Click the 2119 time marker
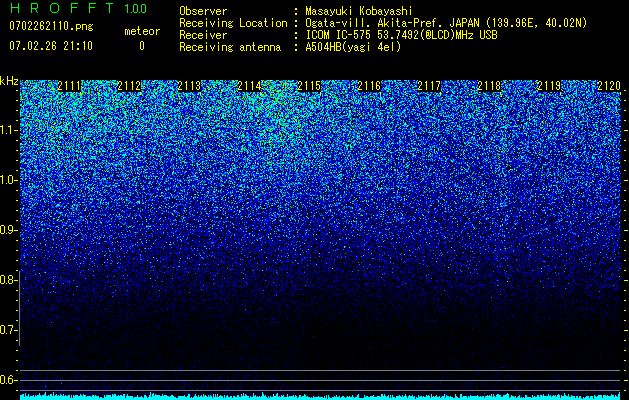Viewport: 629px width, 400px height. (549, 86)
